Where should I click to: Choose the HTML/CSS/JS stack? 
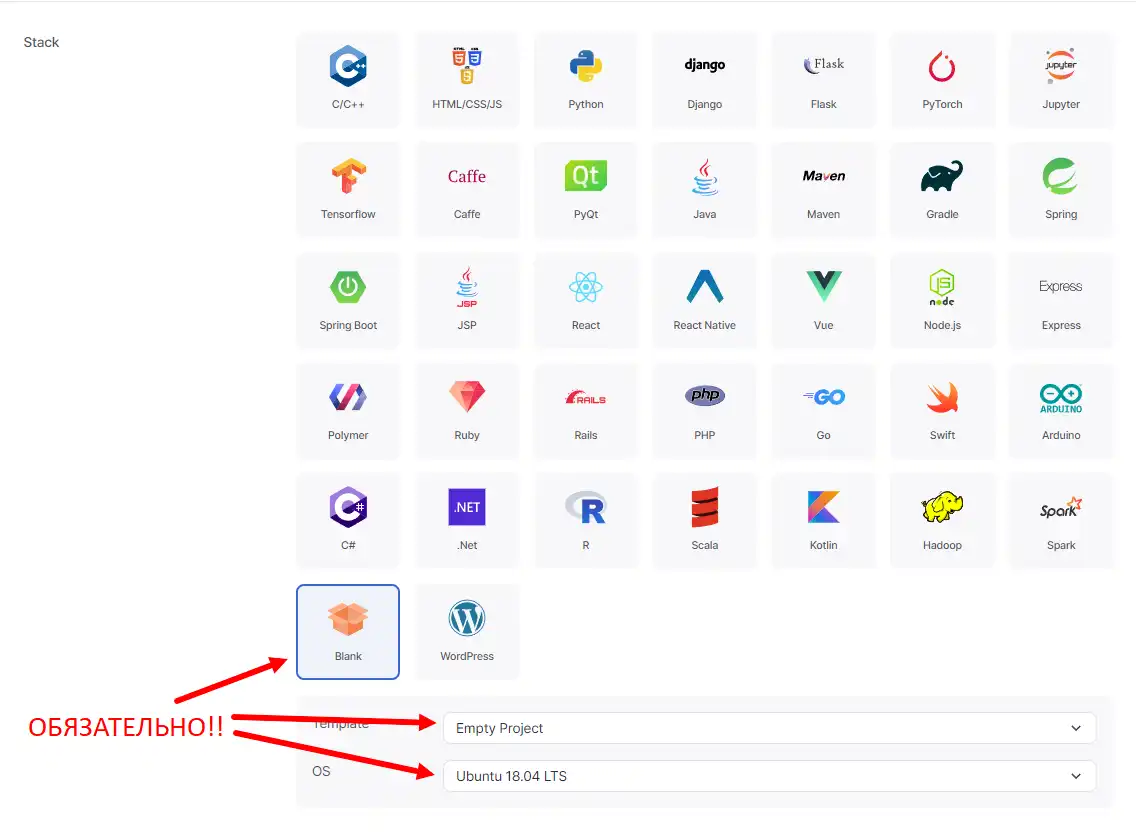coord(467,80)
